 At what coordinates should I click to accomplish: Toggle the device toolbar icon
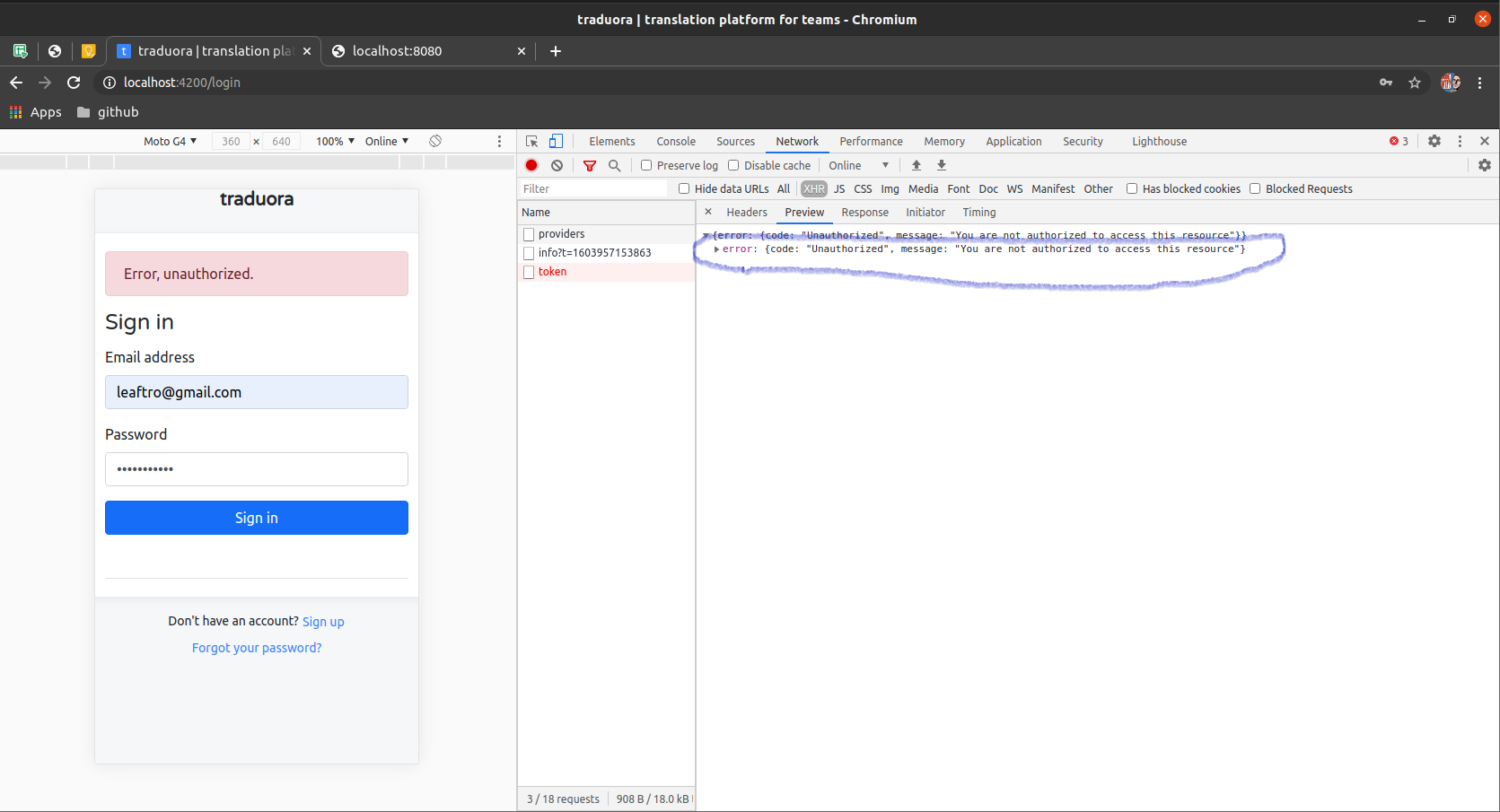pos(557,141)
